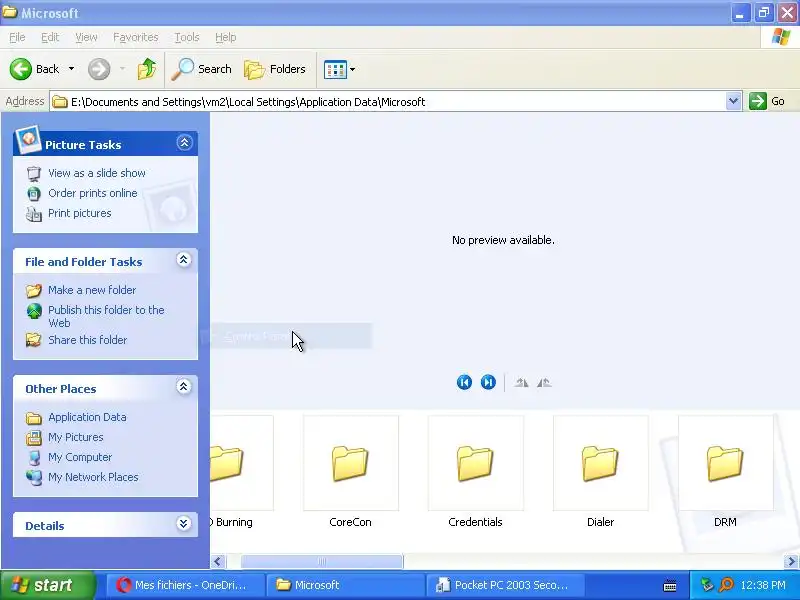Image resolution: width=800 pixels, height=600 pixels.
Task: Click Publish this folder to the Web
Action: tap(106, 316)
